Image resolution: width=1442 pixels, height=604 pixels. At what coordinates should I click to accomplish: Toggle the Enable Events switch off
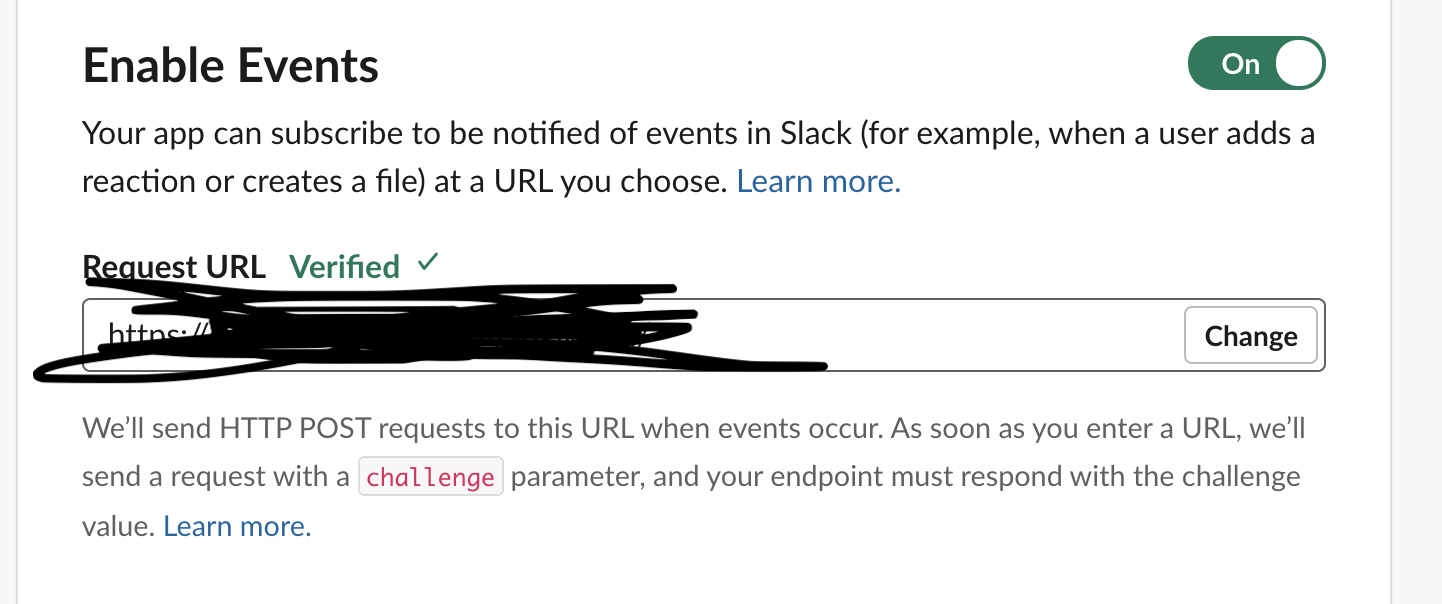click(x=1256, y=64)
